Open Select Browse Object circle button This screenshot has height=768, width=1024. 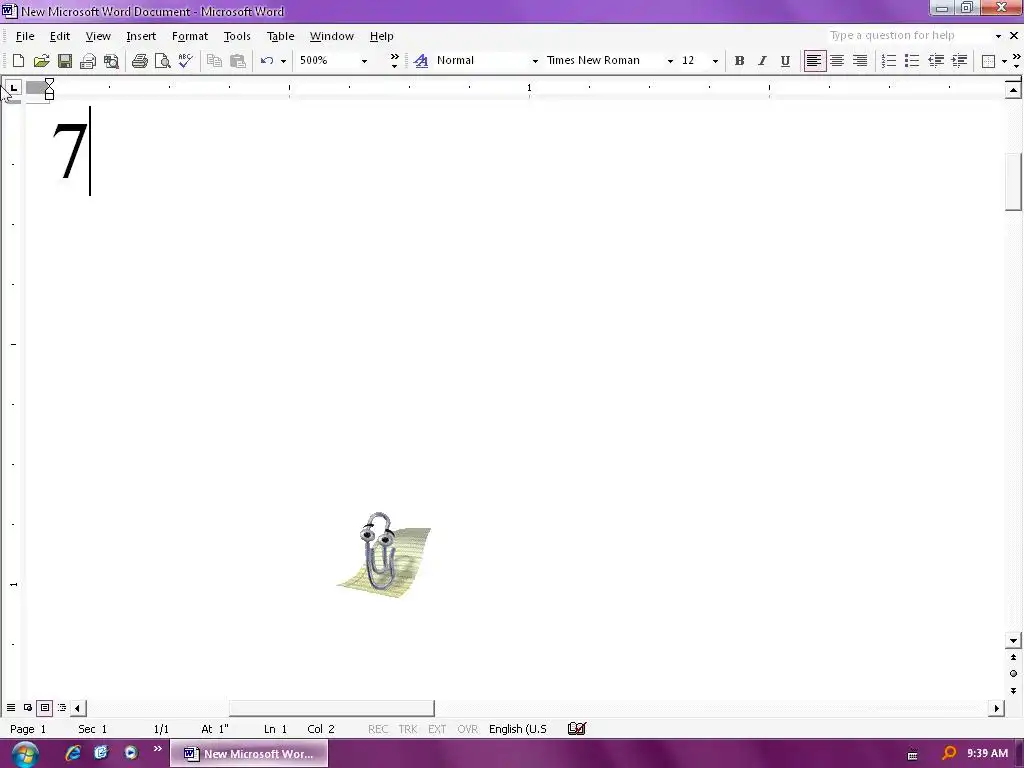click(1013, 673)
